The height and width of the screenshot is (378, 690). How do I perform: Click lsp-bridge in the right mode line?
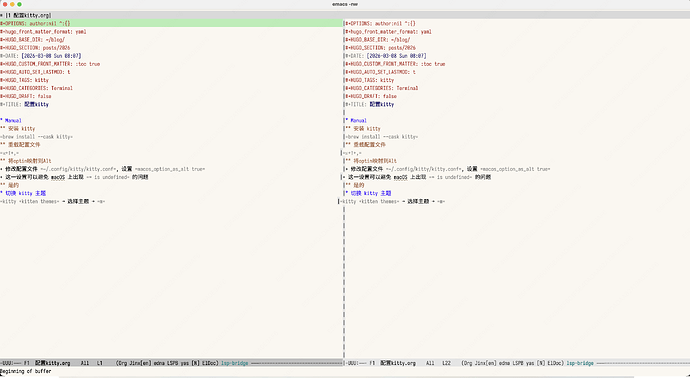click(580, 363)
